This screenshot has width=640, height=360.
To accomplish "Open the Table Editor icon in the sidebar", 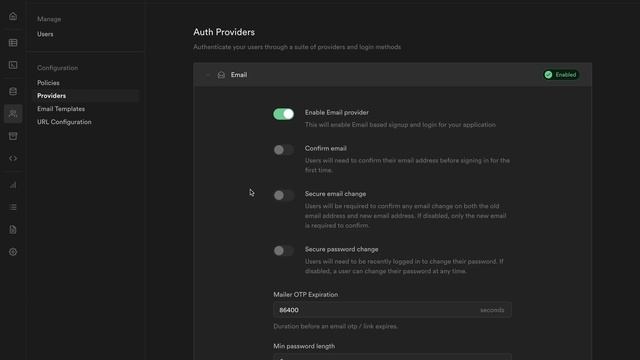I will (13, 43).
